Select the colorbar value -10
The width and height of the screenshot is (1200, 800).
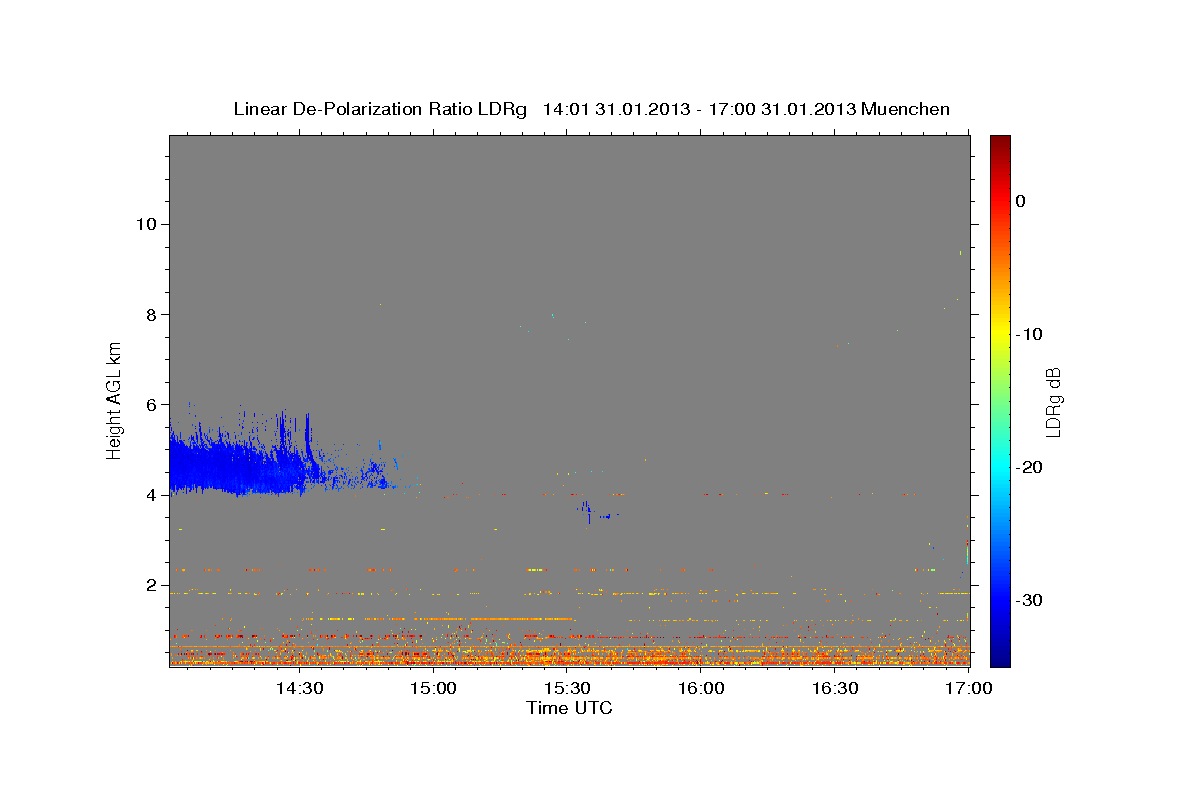1029,334
